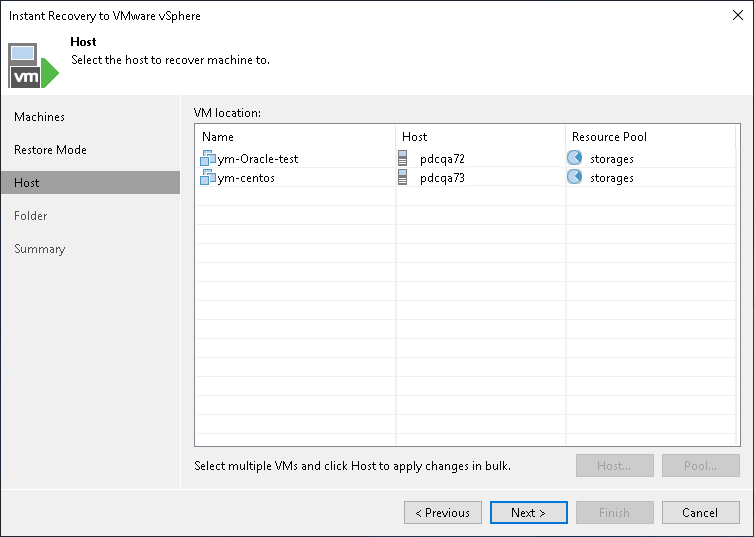Screen dimensions: 754x537
Task: Click the Pool... button
Action: (x=701, y=465)
